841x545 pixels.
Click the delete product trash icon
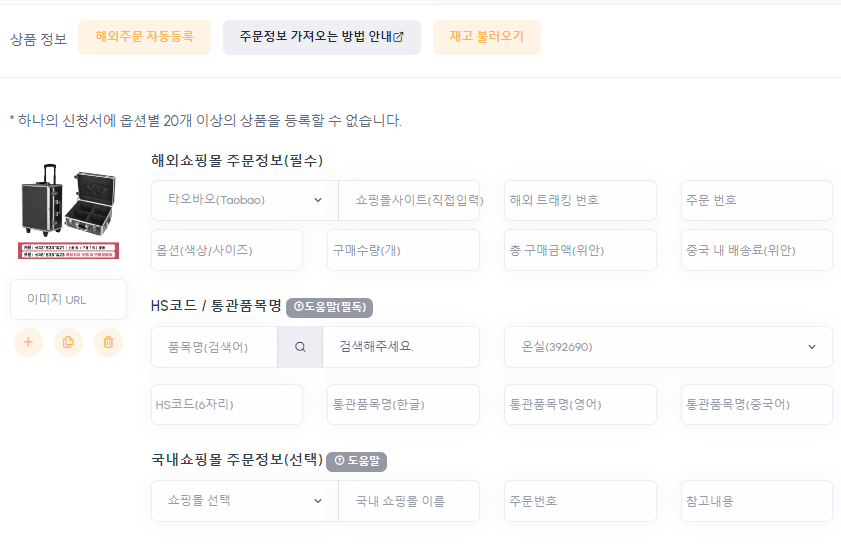point(108,342)
